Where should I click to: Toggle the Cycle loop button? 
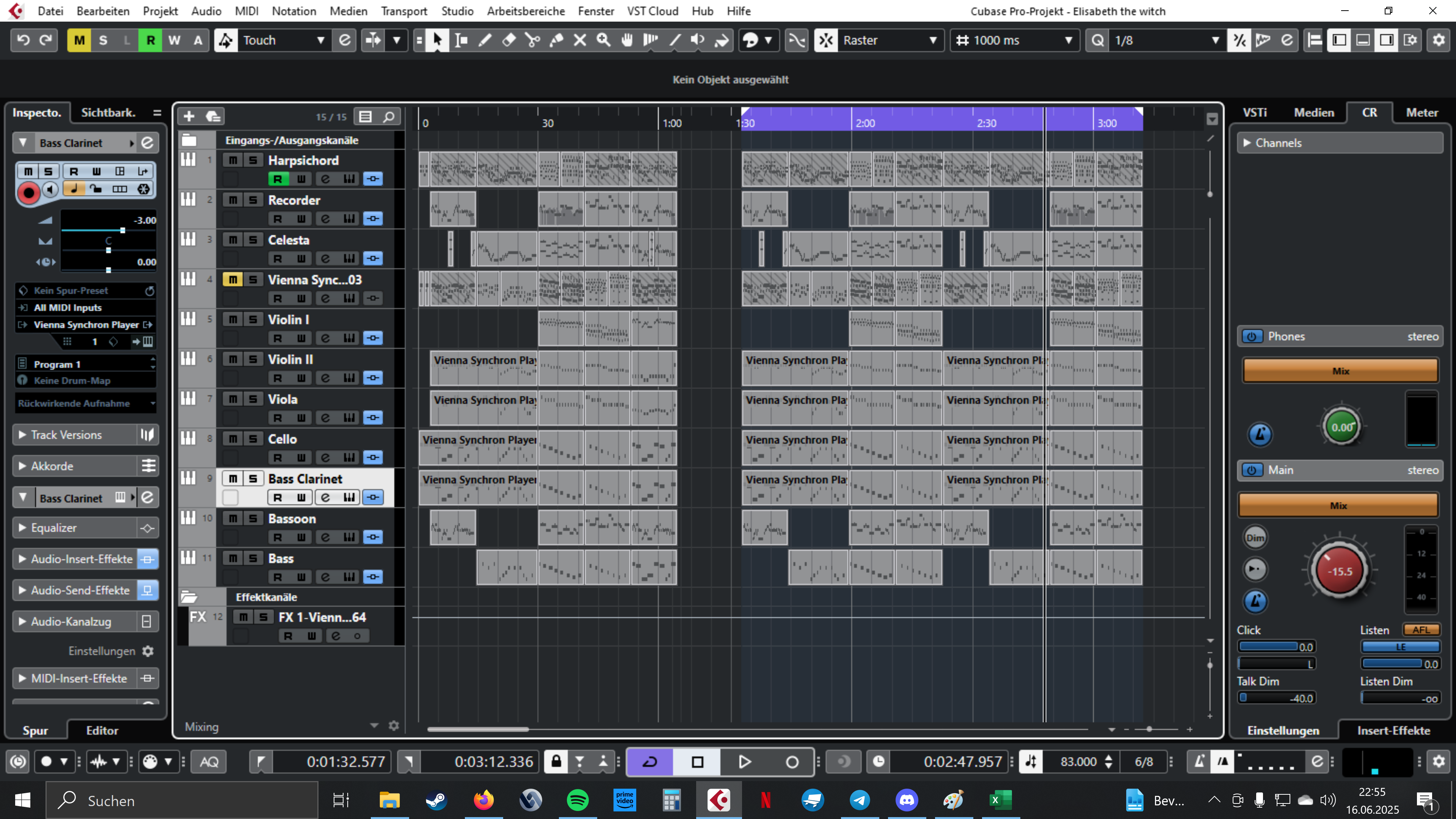650,761
